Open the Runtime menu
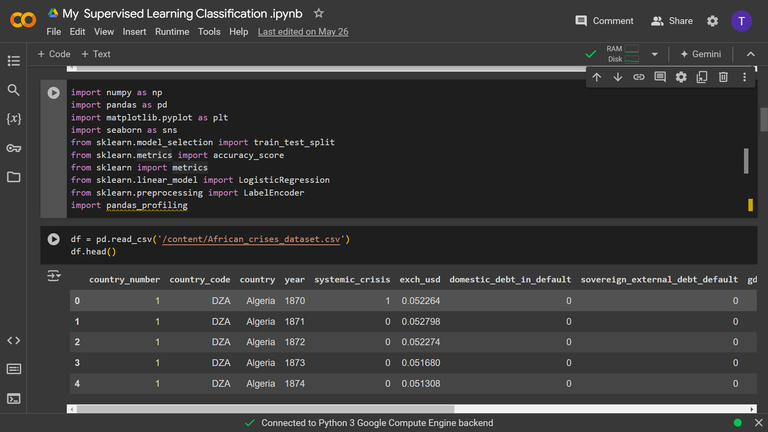This screenshot has height=432, width=768. (x=172, y=32)
